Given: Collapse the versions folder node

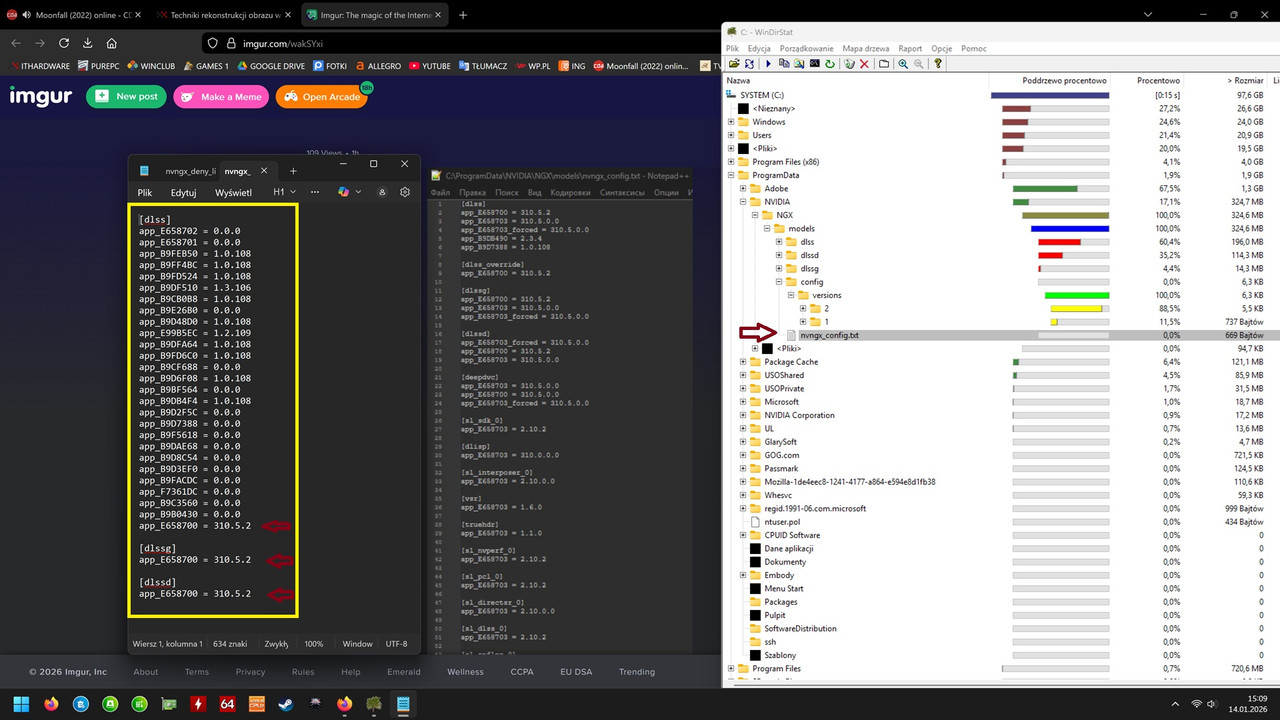Looking at the screenshot, I should [x=791, y=295].
